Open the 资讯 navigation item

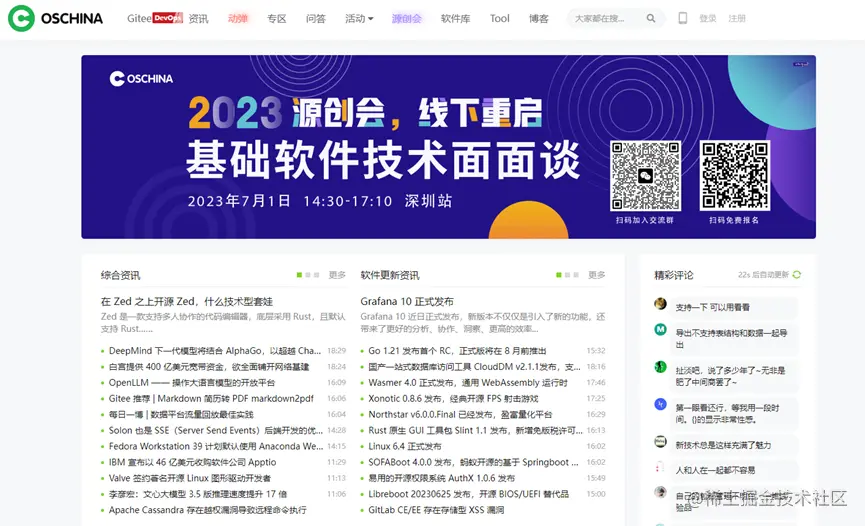[x=198, y=19]
